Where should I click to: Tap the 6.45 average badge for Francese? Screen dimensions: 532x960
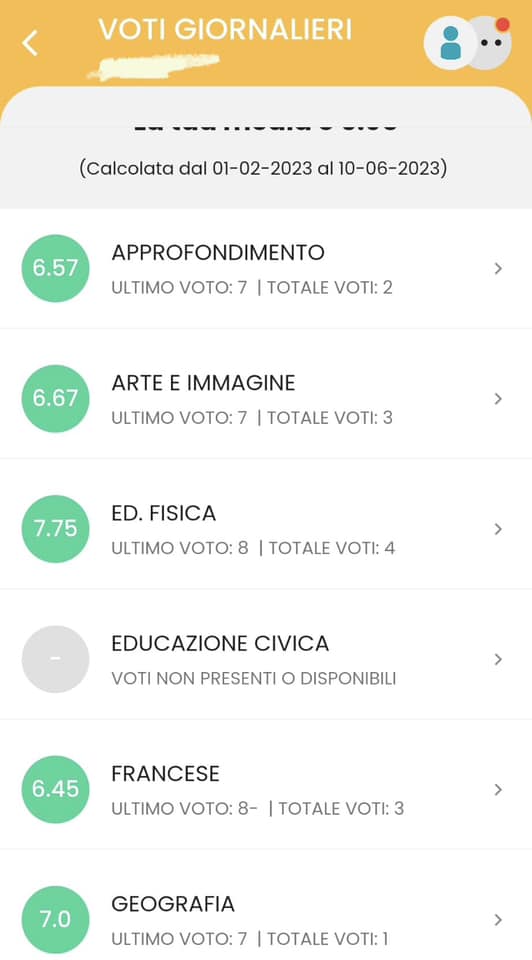55,789
